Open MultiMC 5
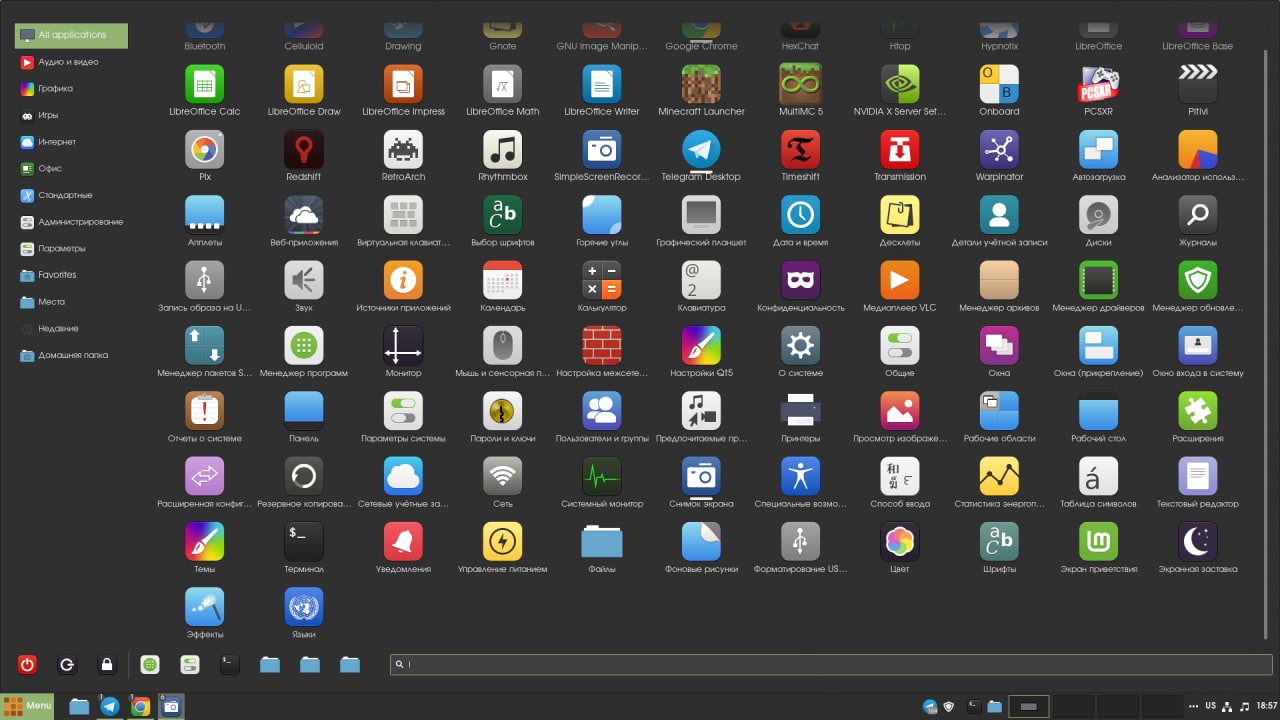The width and height of the screenshot is (1280, 720). pyautogui.click(x=801, y=85)
